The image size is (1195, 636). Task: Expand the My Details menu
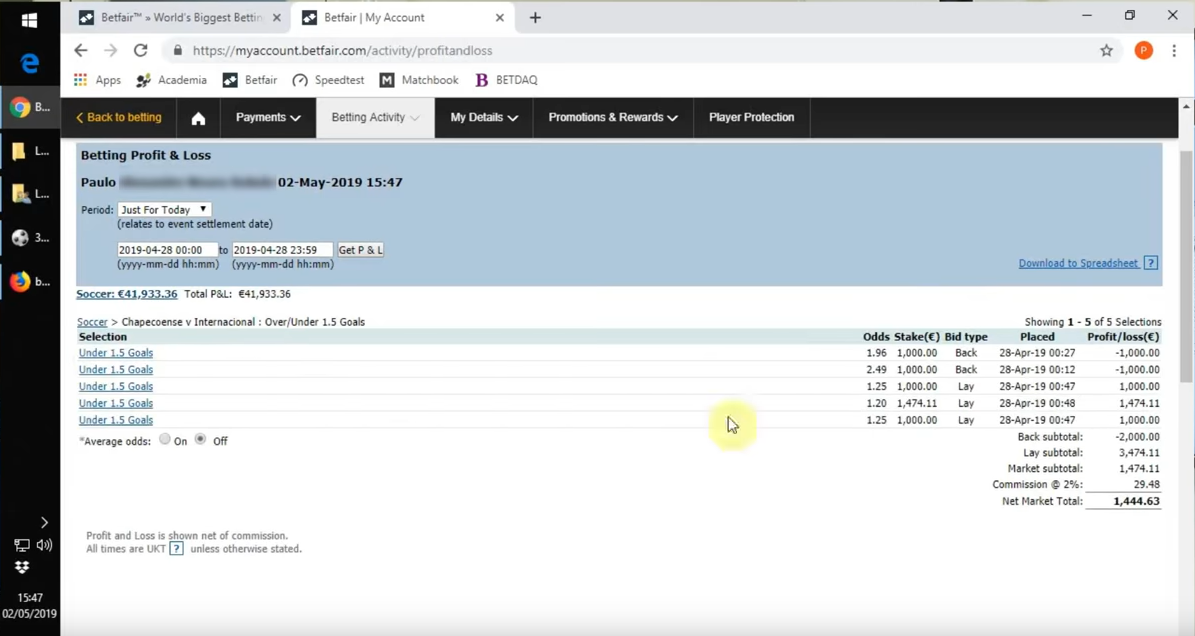(484, 117)
